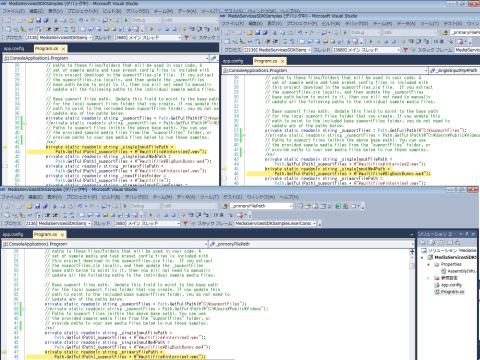Image resolution: width=480 pixels, height=360 pixels.
Task: Click thread flag icon in bottom debug toolbar
Action: [x=186, y=223]
